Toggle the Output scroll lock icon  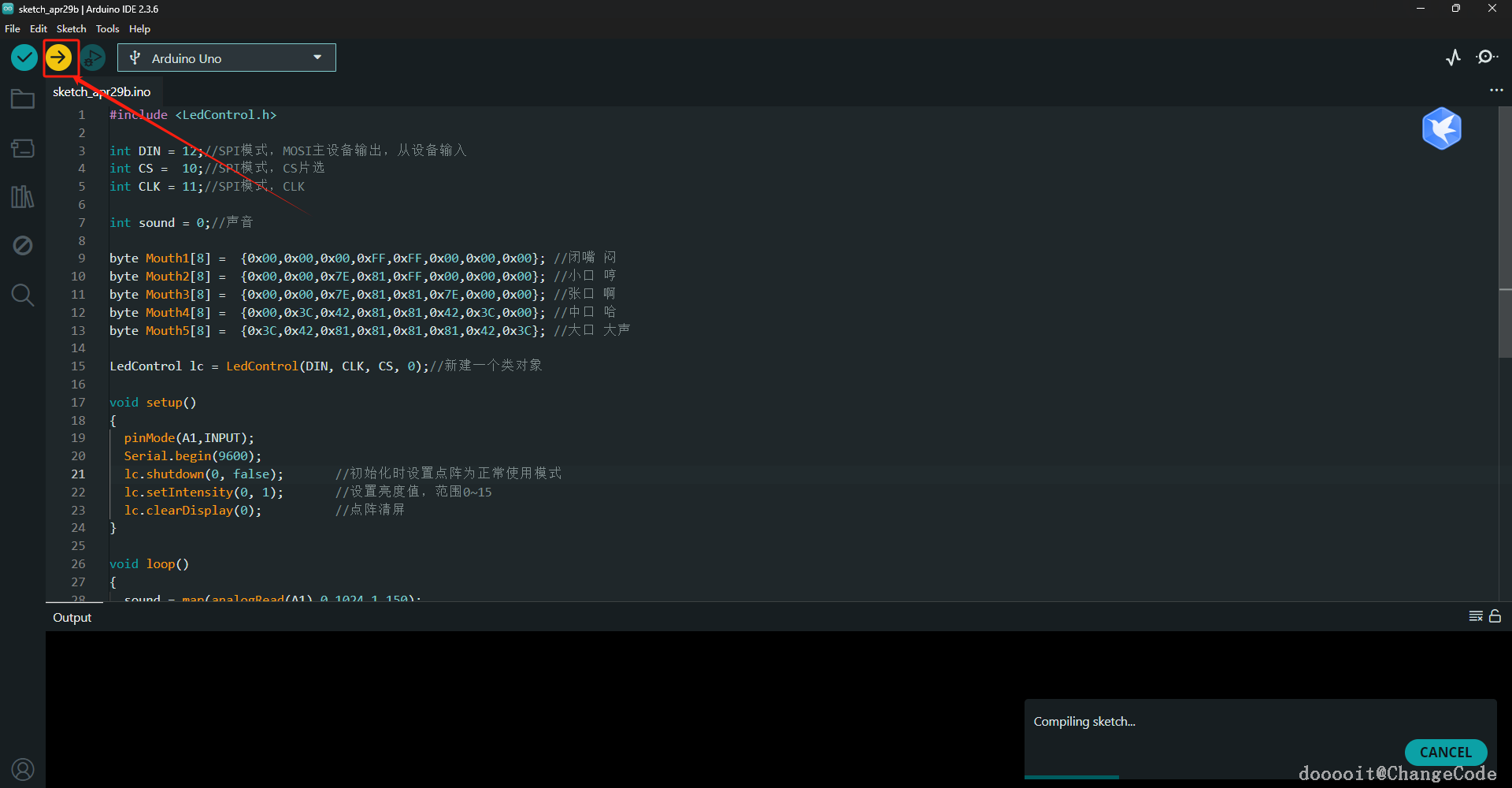[x=1495, y=616]
